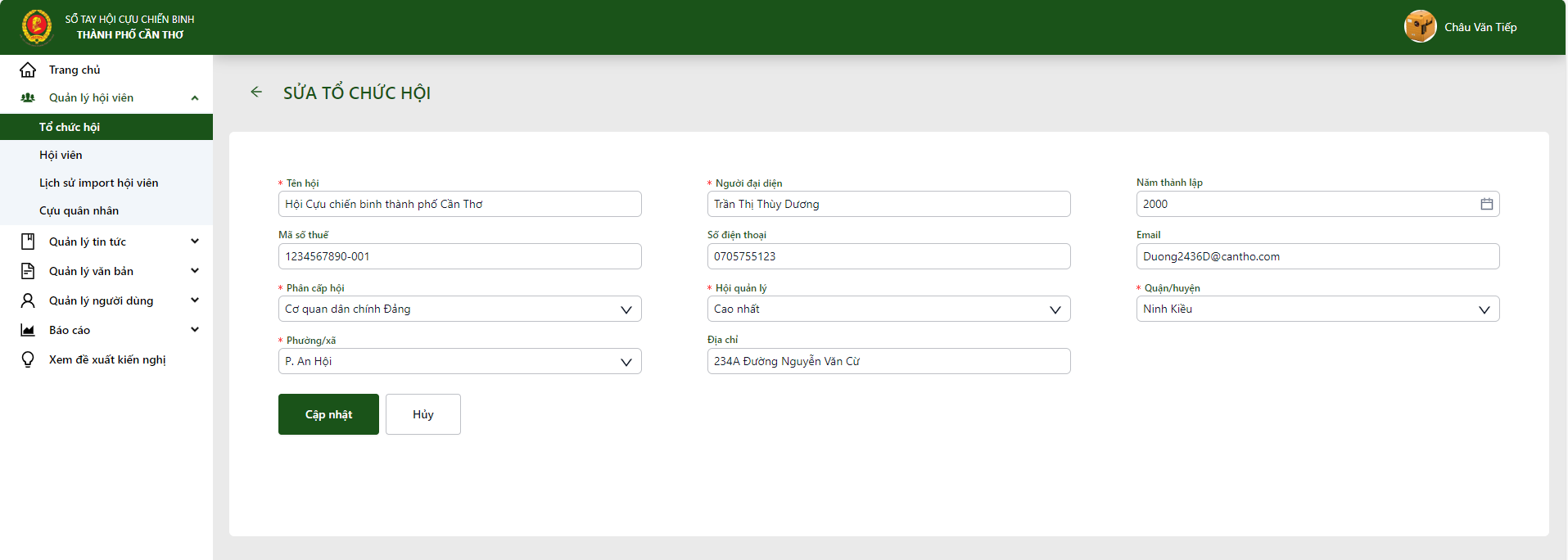The width and height of the screenshot is (1568, 560).
Task: Collapse the Quản lý hội viên menu
Action: point(195,98)
